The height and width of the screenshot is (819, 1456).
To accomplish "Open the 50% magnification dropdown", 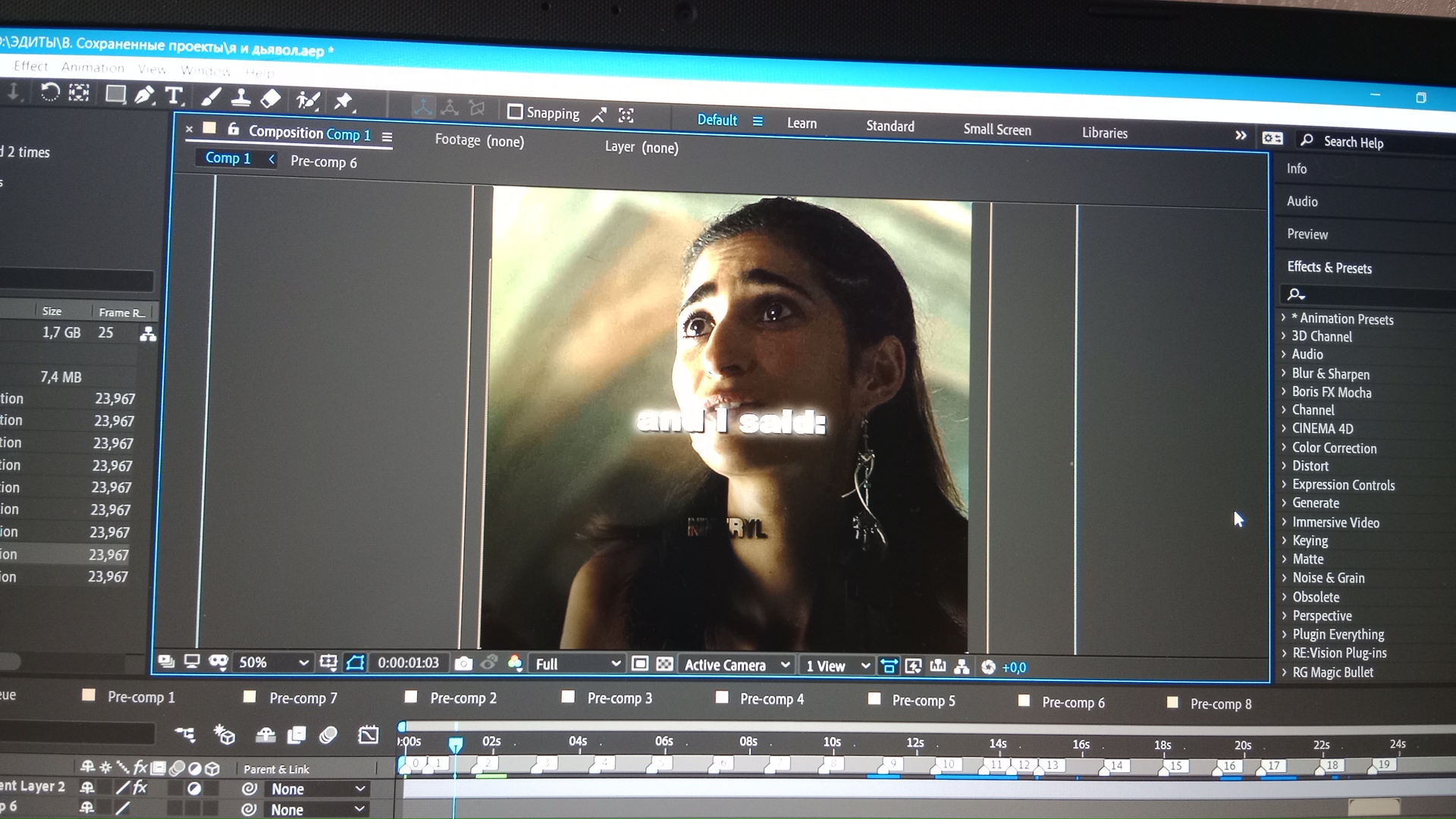I will (x=274, y=662).
